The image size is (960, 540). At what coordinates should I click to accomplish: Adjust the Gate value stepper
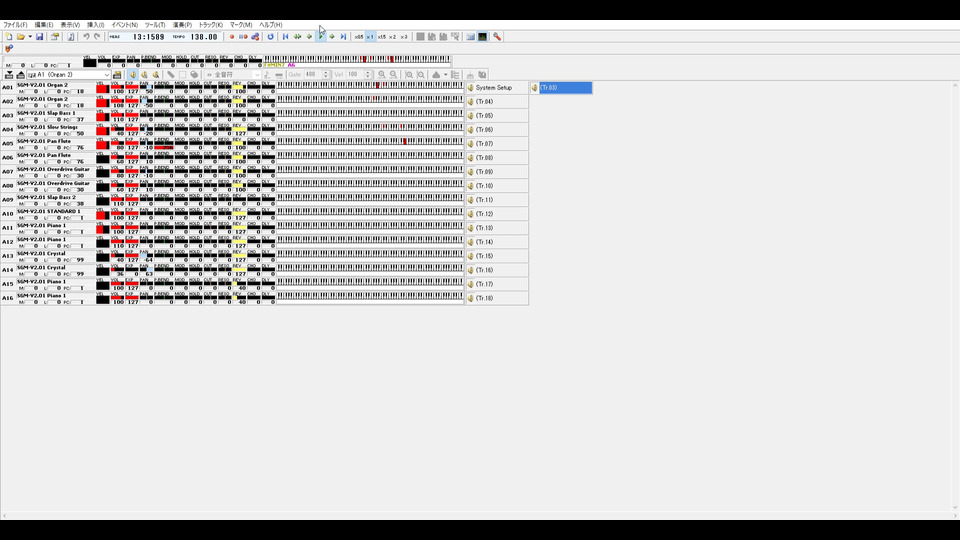click(x=326, y=75)
